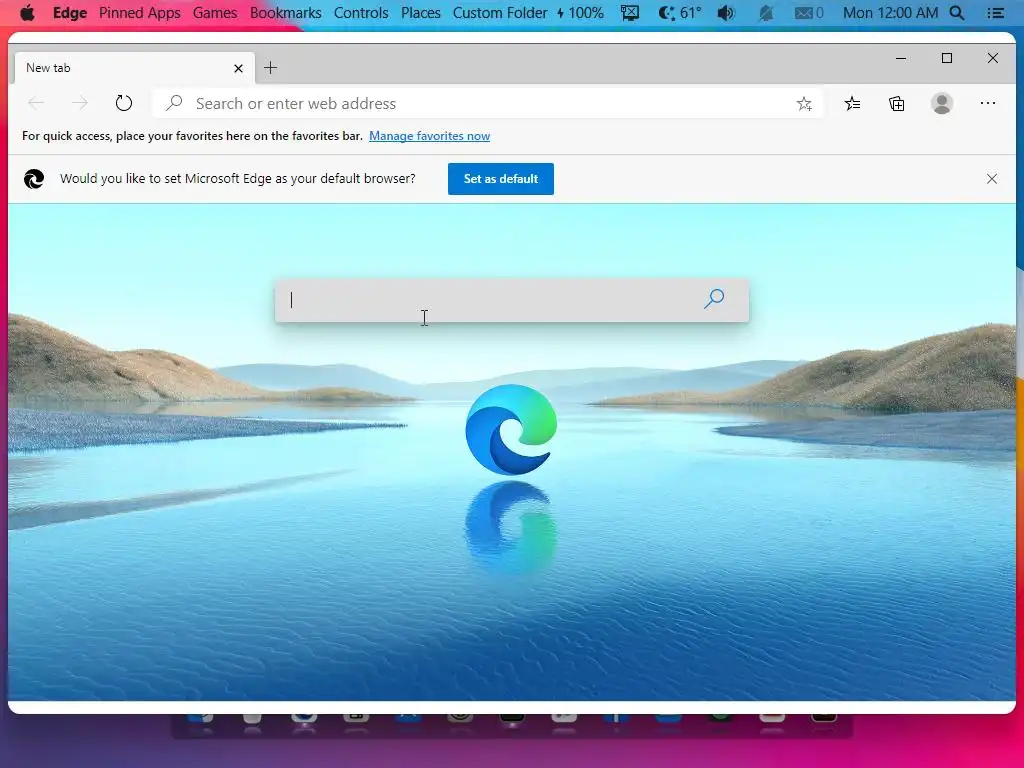Dismiss the default browser banner
Image resolution: width=1024 pixels, height=768 pixels.
pyautogui.click(x=991, y=178)
